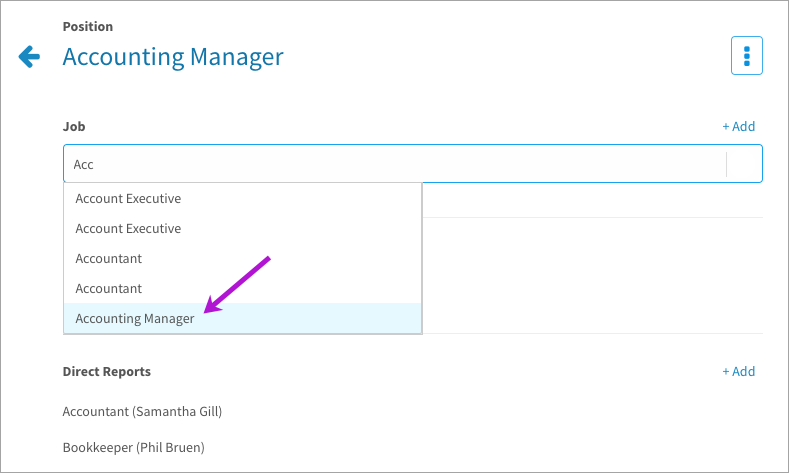Click the typed text Acc in Job field
789x473 pixels.
84,165
